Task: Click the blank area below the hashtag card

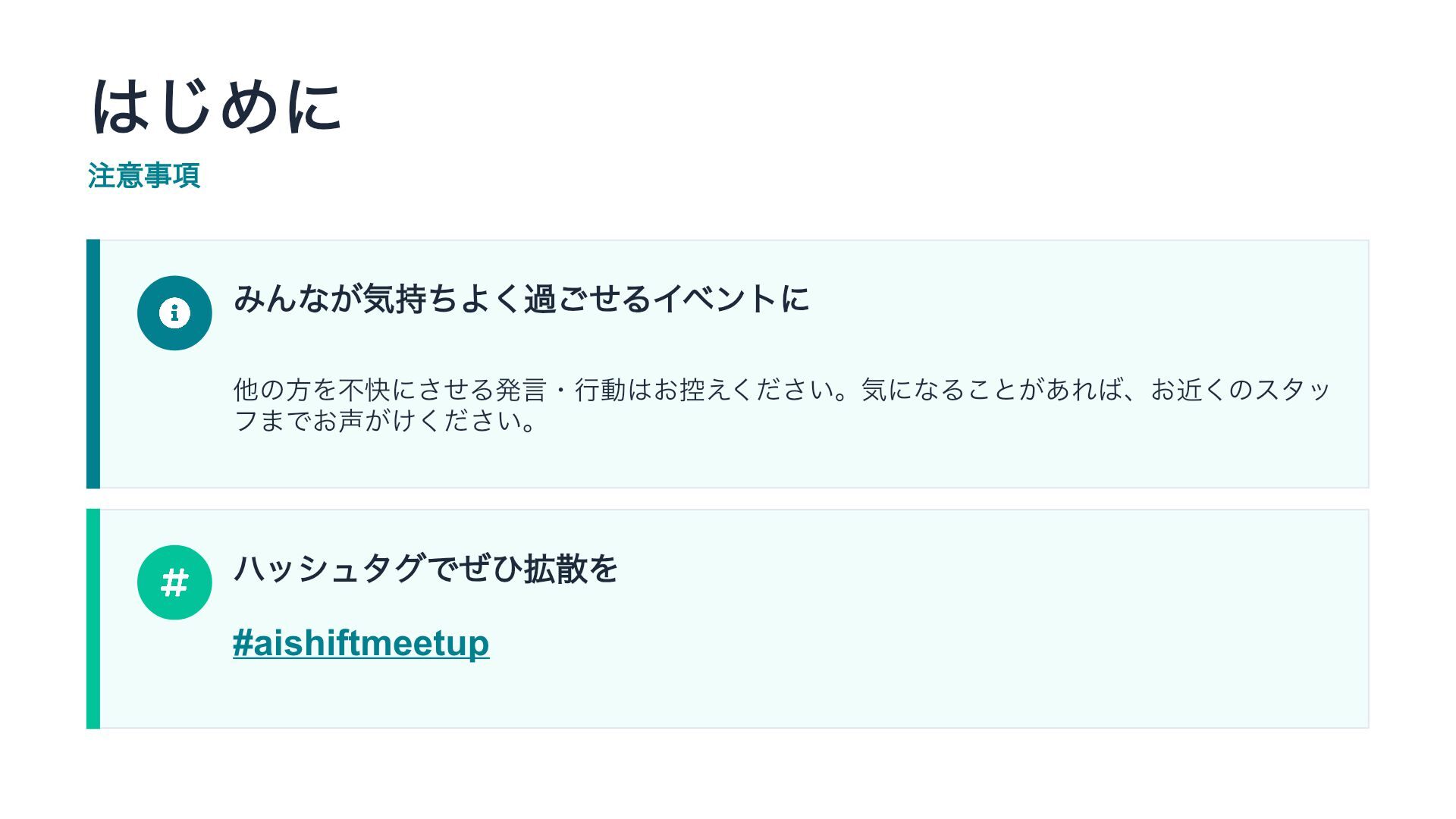Action: pos(728,773)
